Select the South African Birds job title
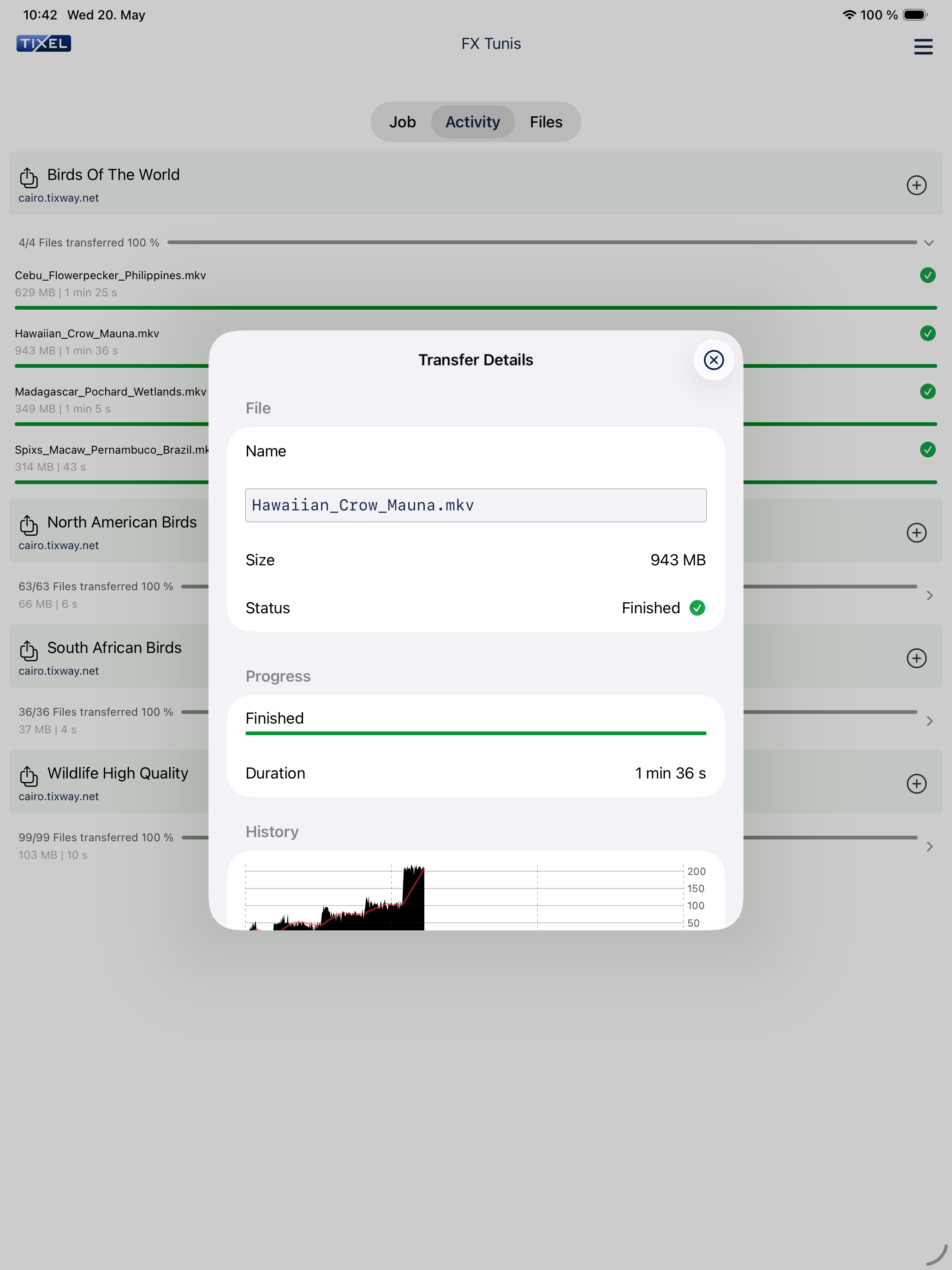Viewport: 952px width, 1270px height. tap(114, 647)
